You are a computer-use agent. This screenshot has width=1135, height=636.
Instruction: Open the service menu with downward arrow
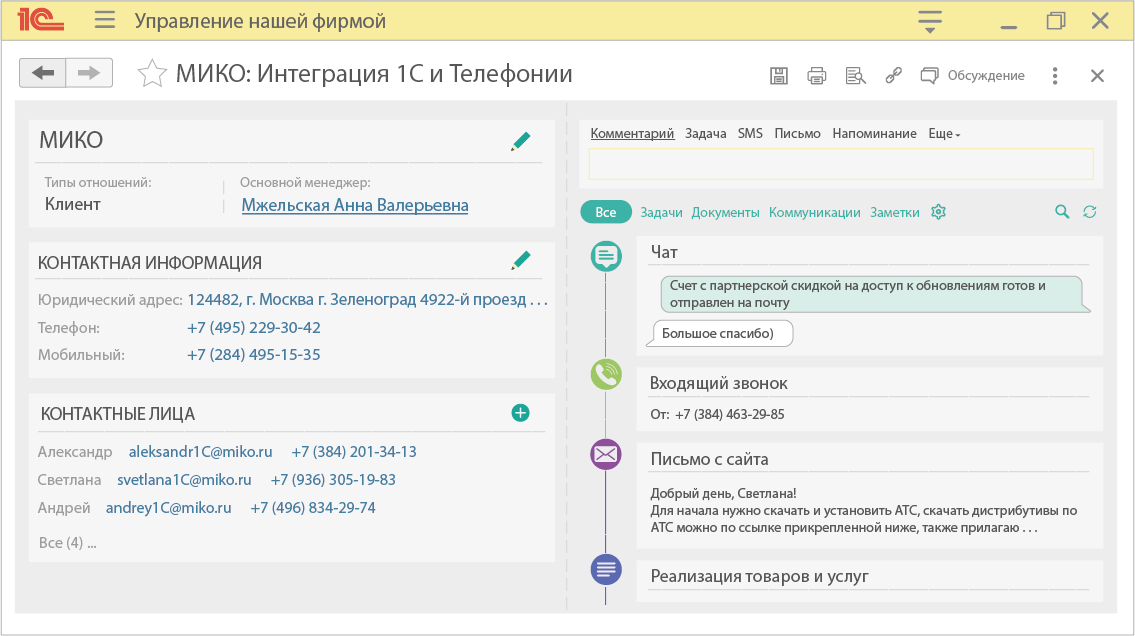929,21
